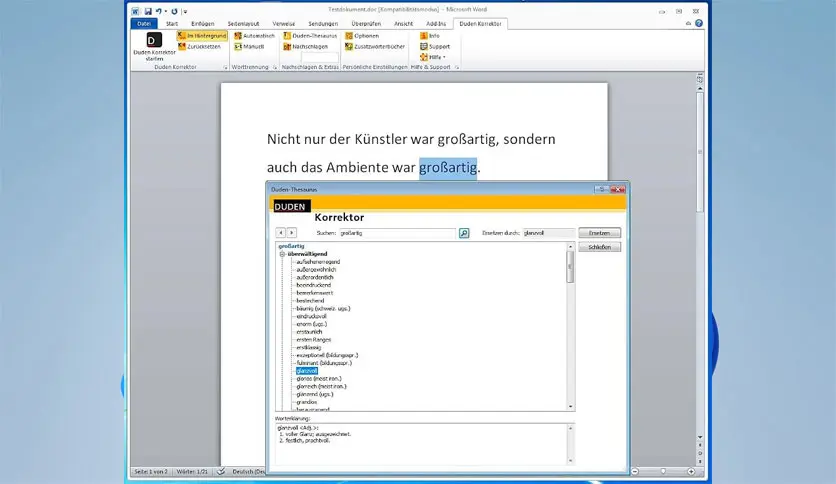Click the Support ribbon button

[435, 46]
